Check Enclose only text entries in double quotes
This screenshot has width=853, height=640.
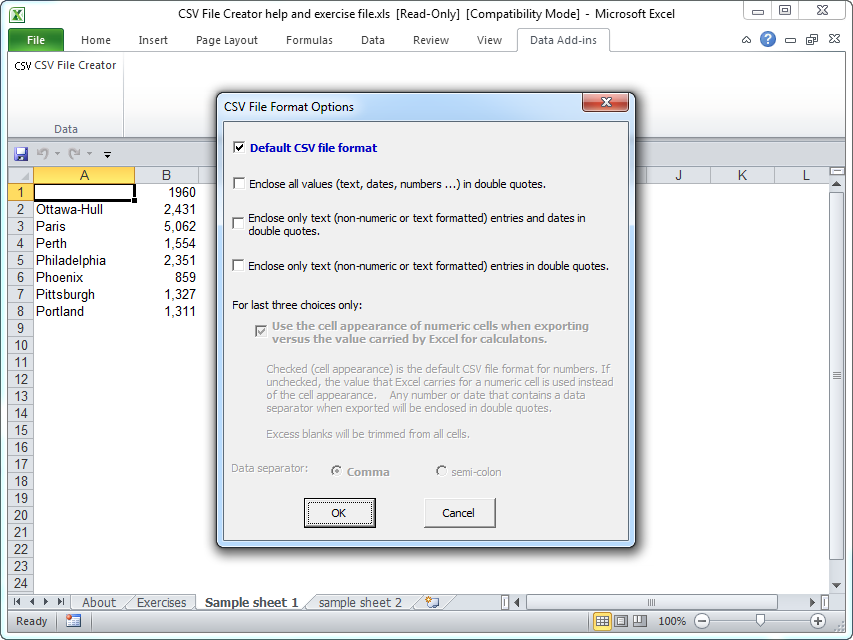click(238, 266)
